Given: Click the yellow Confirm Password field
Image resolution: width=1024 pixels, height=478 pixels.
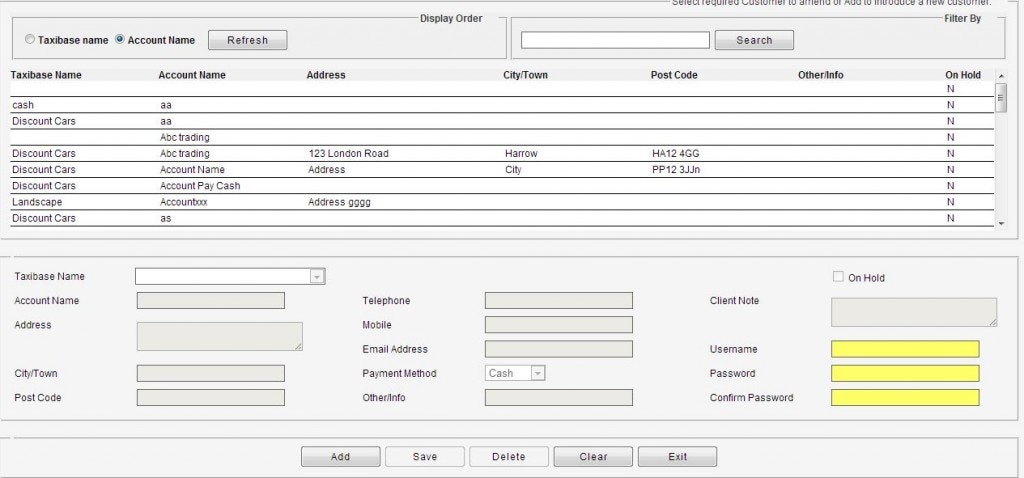Looking at the screenshot, I should [905, 398].
